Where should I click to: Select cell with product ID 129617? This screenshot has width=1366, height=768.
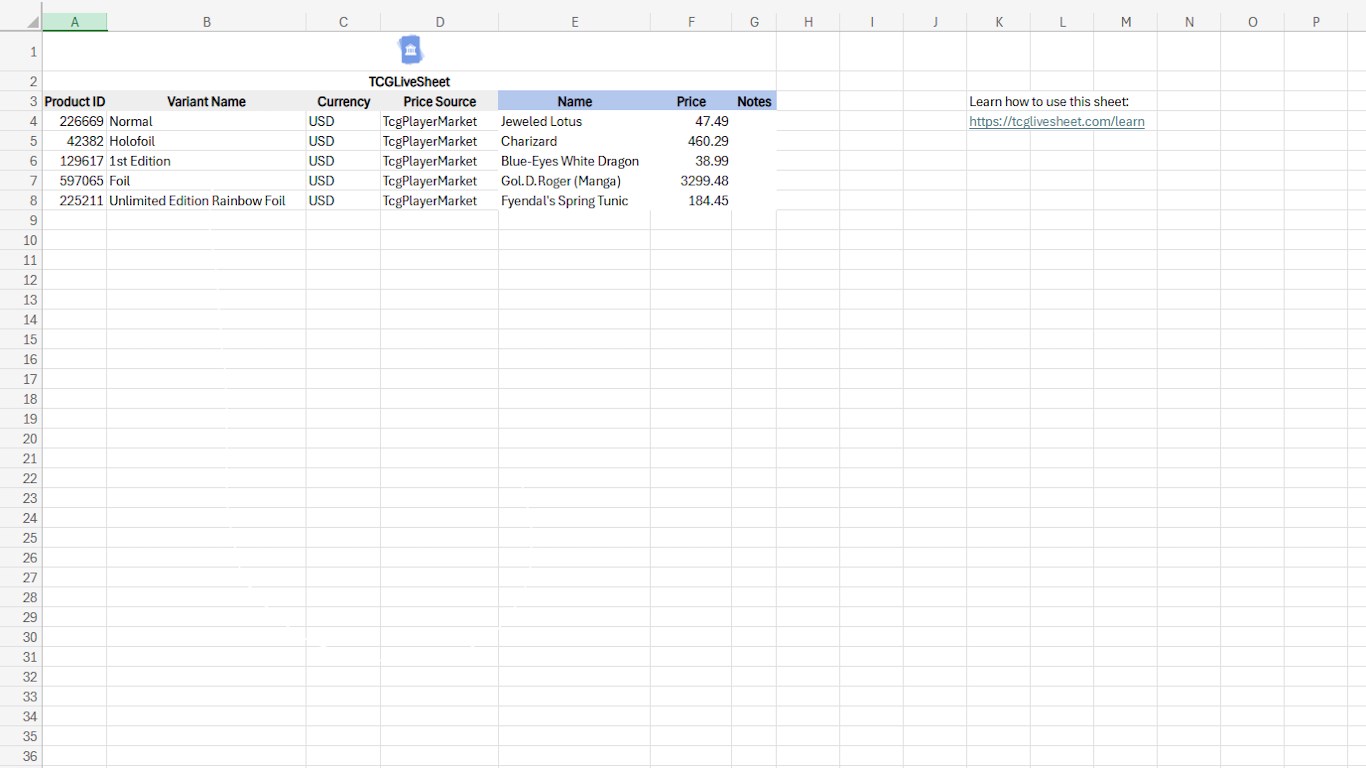[x=74, y=161]
